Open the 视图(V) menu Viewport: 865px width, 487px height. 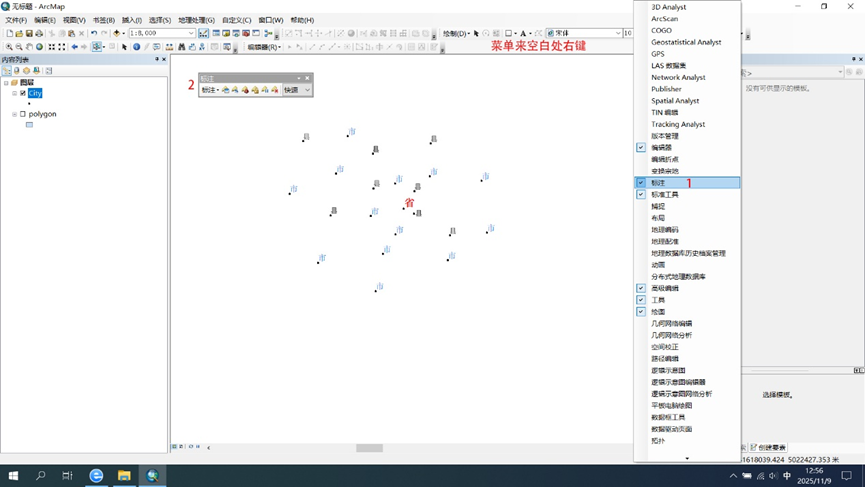tap(74, 20)
